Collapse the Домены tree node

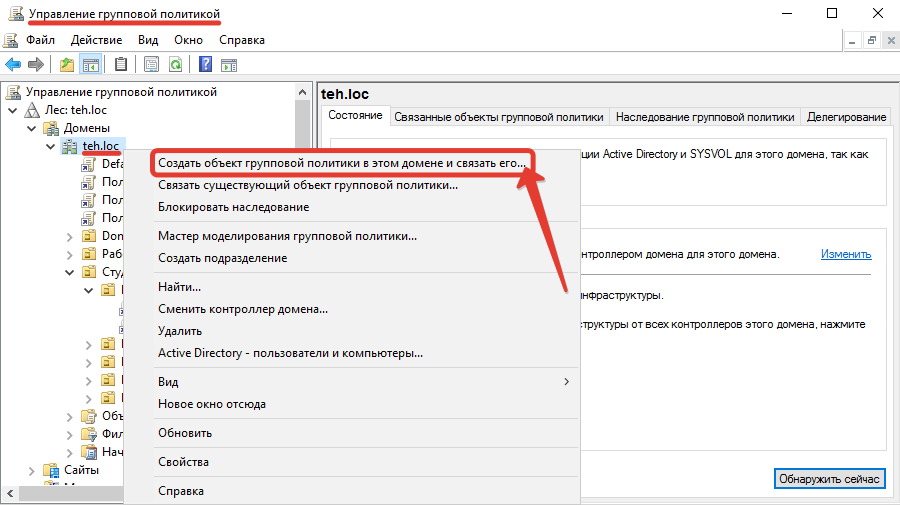coord(32,128)
